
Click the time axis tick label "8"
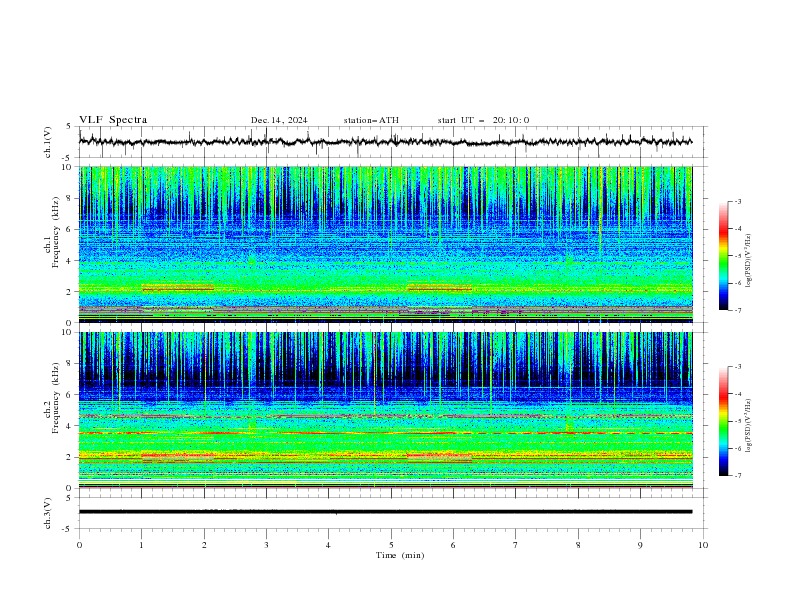578,545
